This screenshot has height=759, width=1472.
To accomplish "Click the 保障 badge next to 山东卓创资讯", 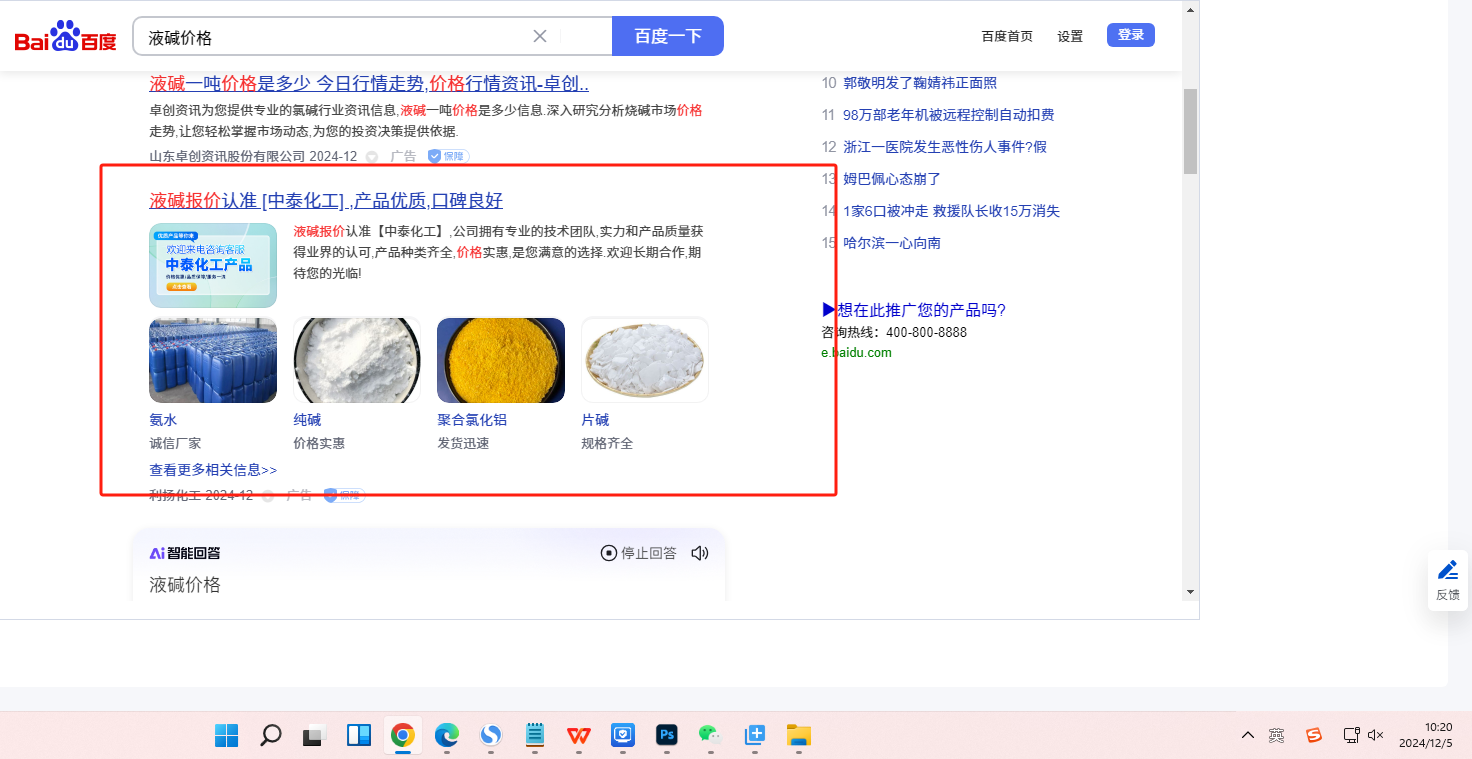I will (448, 156).
